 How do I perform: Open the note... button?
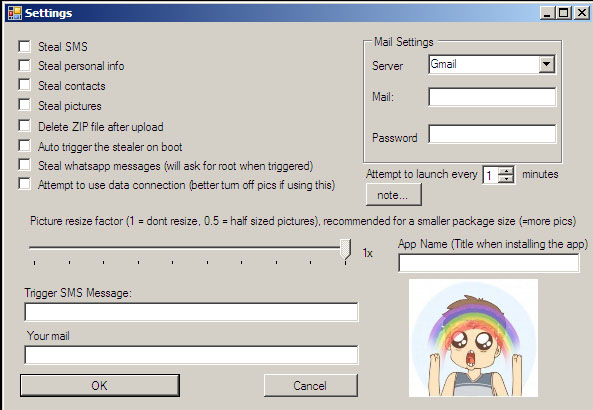(x=393, y=195)
